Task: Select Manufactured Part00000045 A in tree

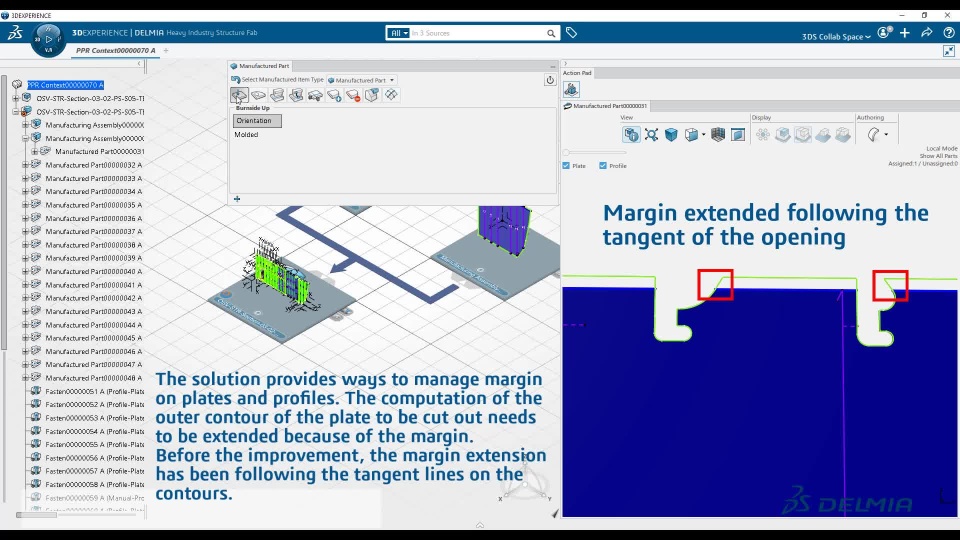Action: point(94,338)
